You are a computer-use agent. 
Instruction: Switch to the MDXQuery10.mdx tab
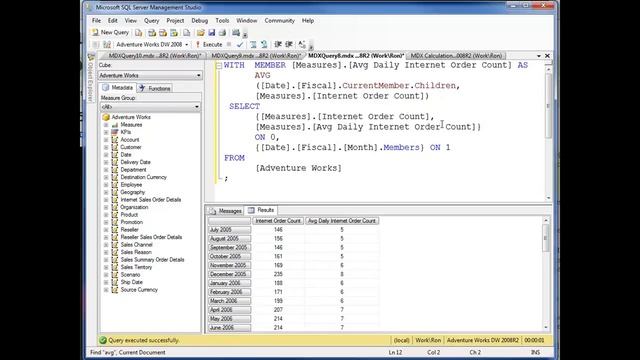tap(155, 56)
